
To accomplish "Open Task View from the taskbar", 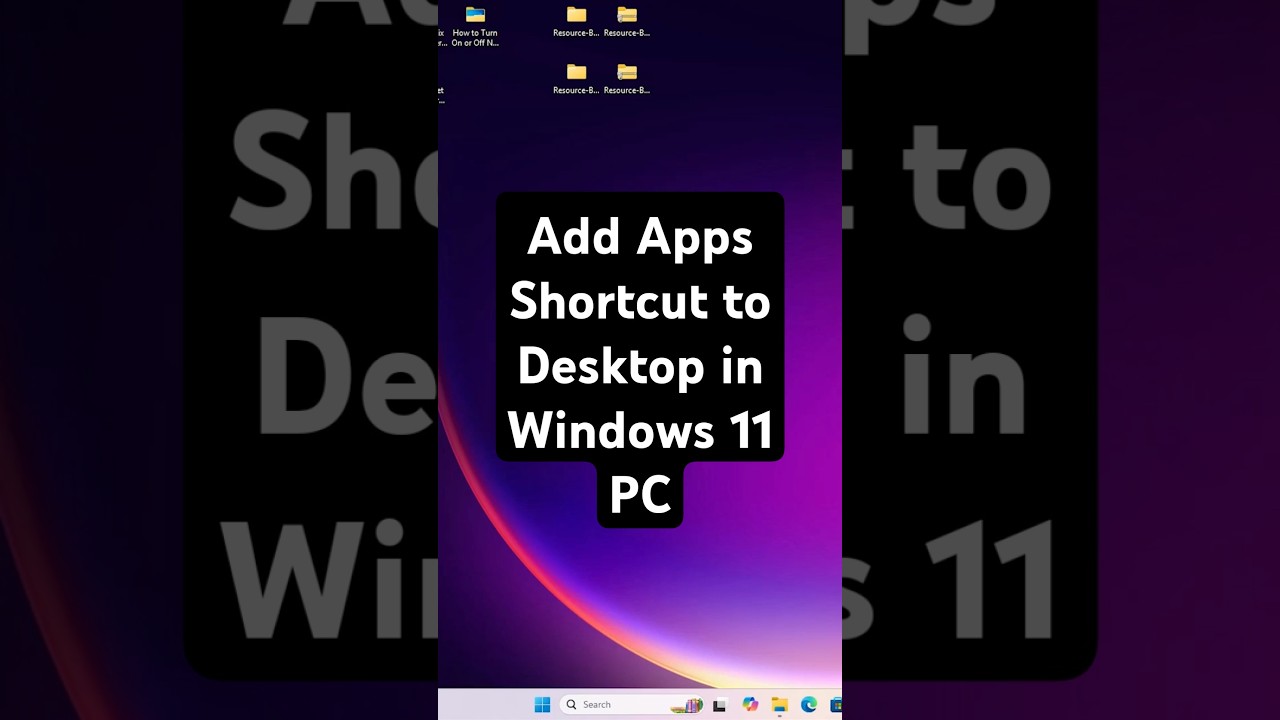I will [x=719, y=706].
